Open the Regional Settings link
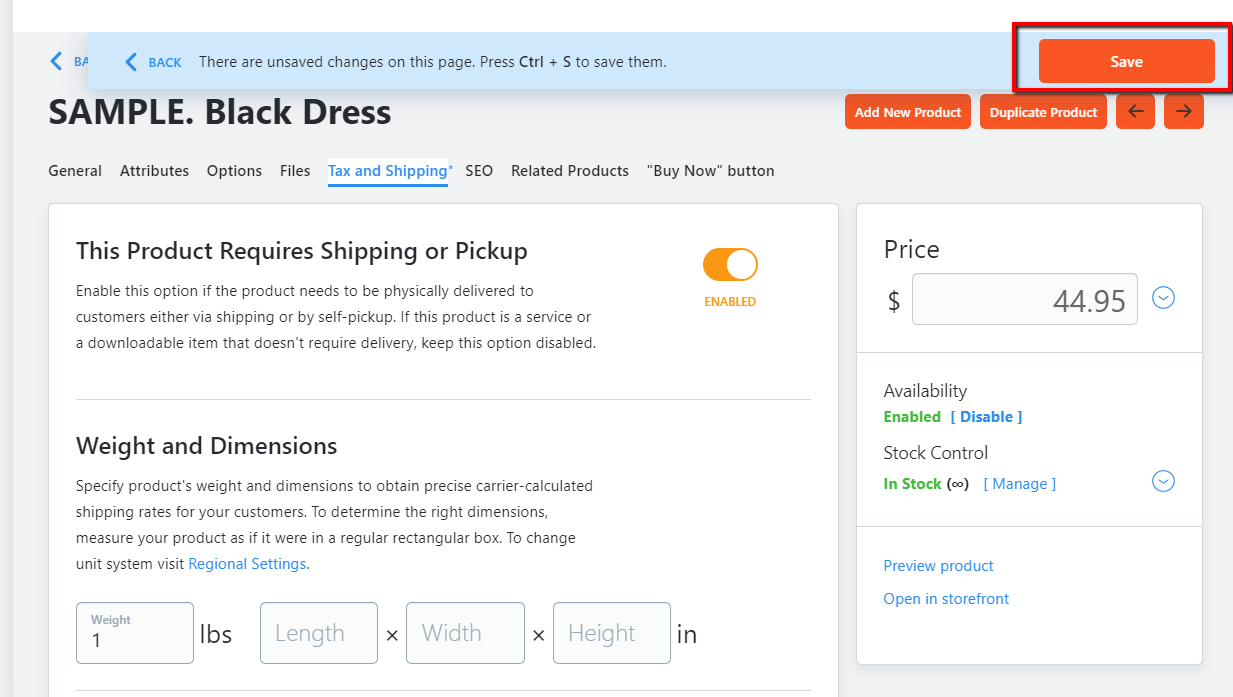 (247, 564)
